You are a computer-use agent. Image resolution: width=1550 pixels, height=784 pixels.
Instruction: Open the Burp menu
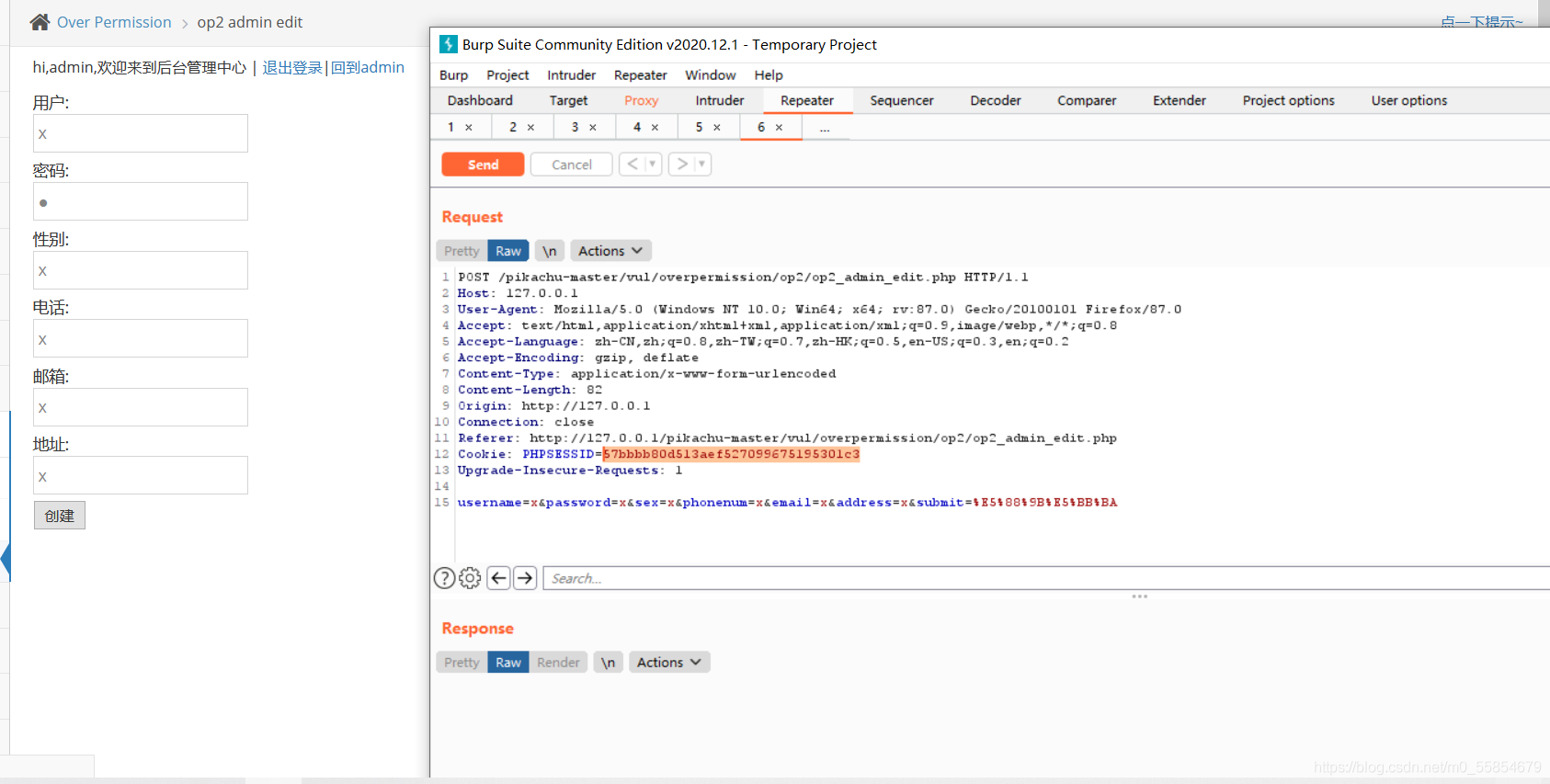[x=453, y=75]
